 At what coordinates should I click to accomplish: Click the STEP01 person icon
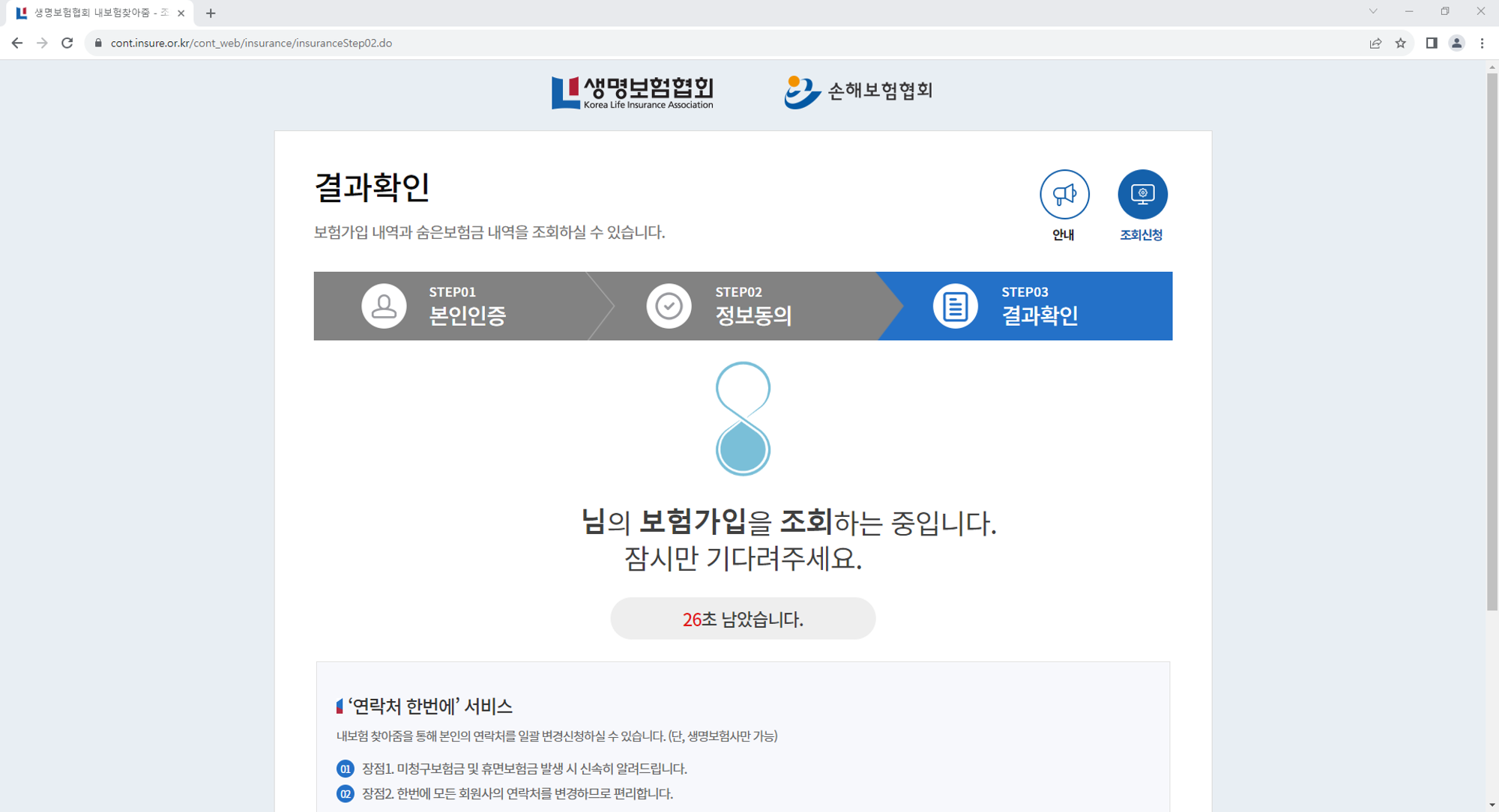(384, 306)
